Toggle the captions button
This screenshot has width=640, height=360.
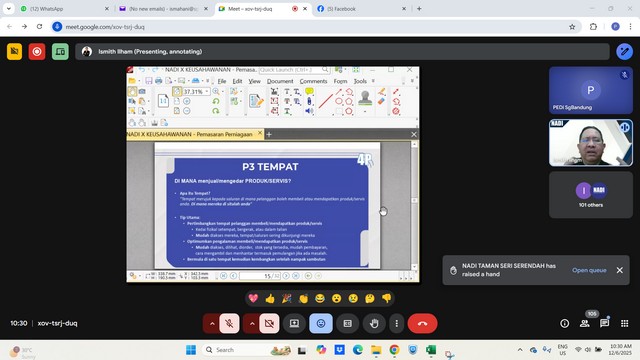[347, 323]
